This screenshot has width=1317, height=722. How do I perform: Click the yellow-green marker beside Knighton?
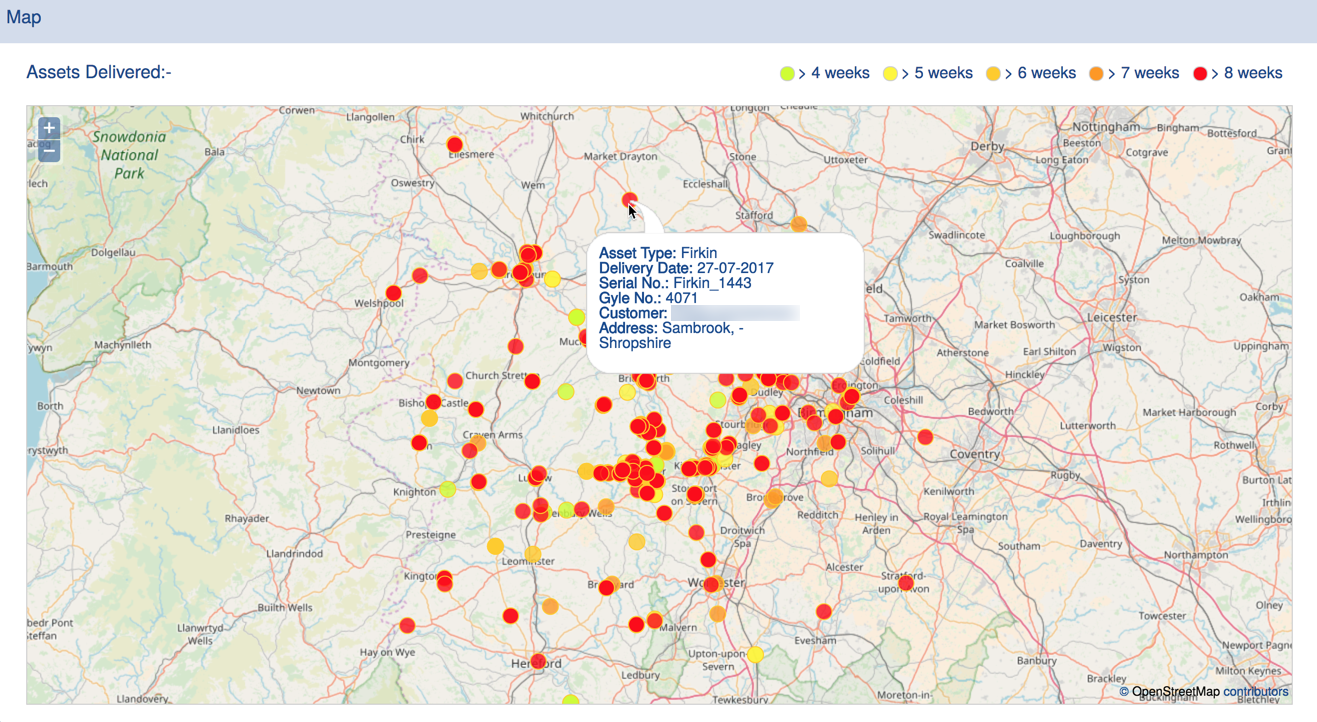[448, 489]
